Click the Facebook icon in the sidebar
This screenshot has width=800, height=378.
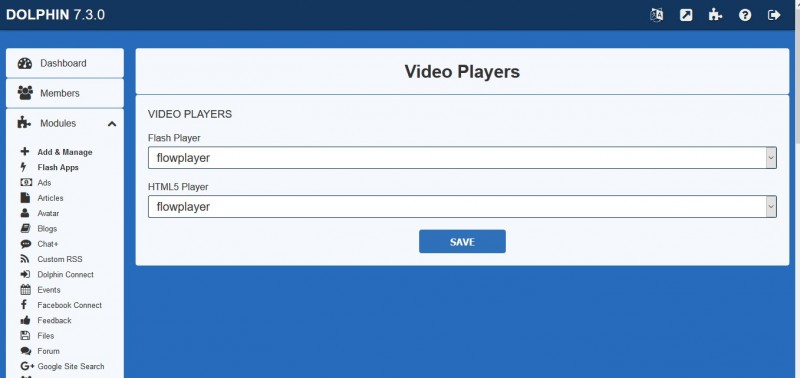pyautogui.click(x=23, y=305)
